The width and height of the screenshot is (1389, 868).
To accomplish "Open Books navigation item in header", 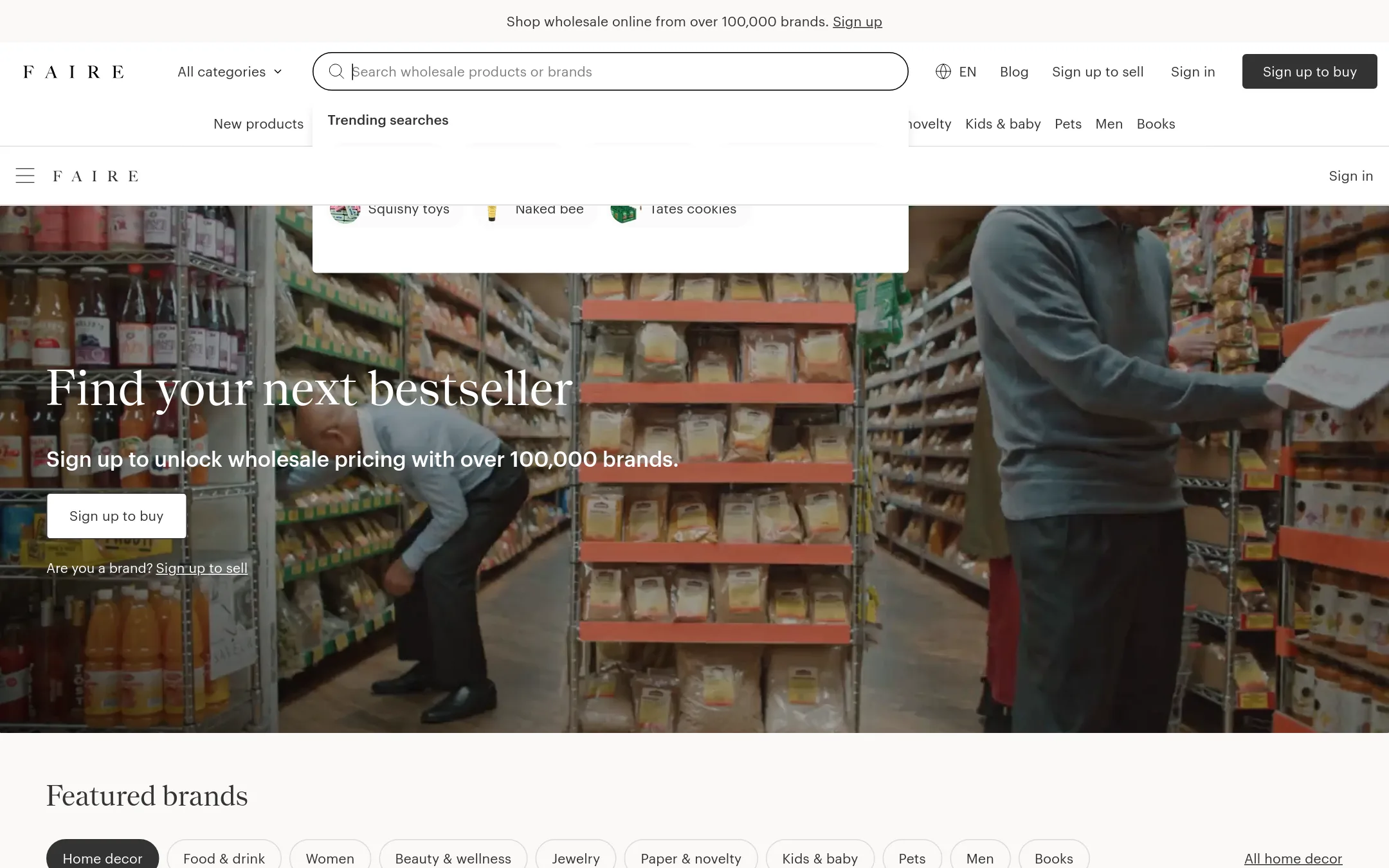I will pyautogui.click(x=1156, y=124).
